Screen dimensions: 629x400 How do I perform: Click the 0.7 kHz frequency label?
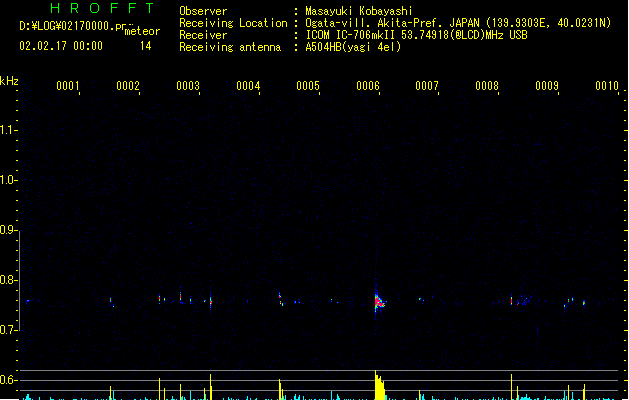pos(8,330)
